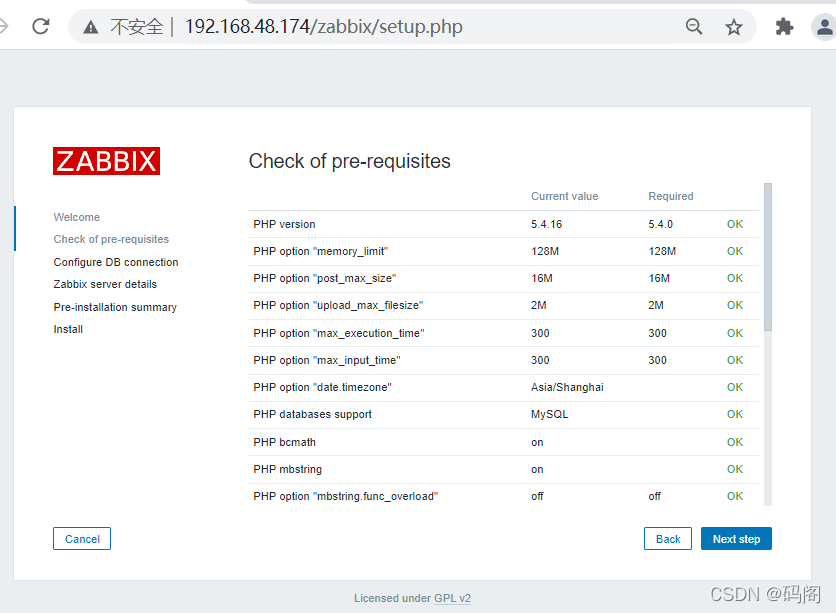
Task: Click the PHP mbstring label
Action: point(287,469)
